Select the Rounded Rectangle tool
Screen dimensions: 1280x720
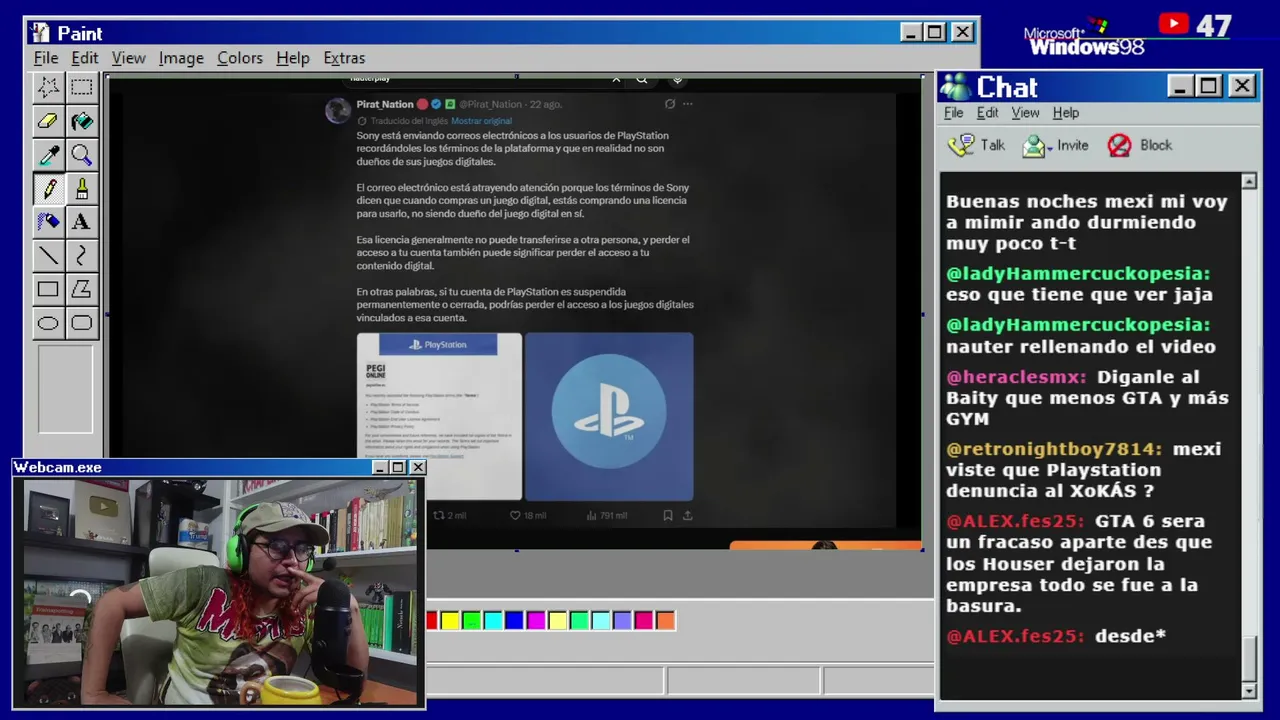tap(82, 323)
